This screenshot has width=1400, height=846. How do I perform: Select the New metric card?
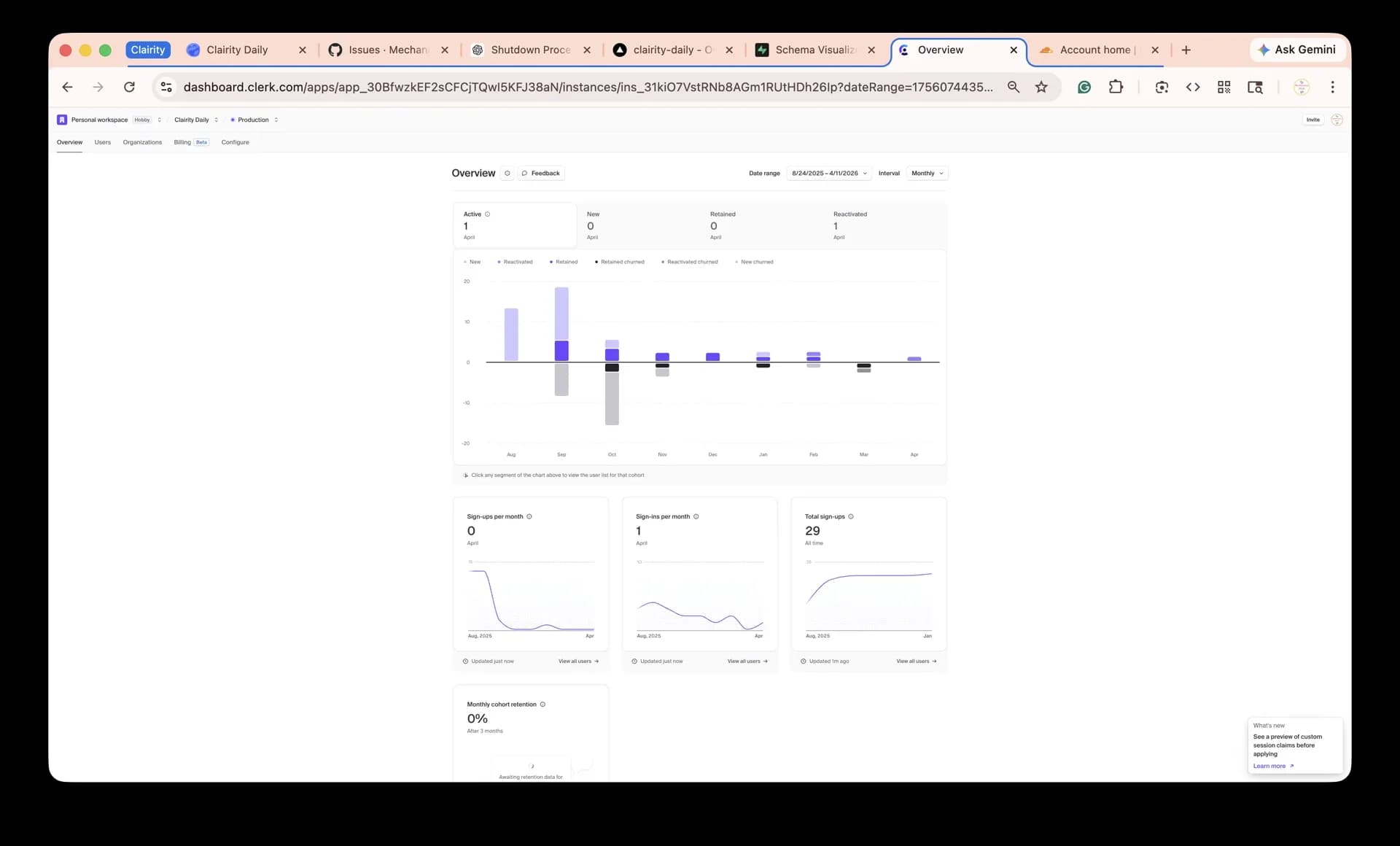638,225
